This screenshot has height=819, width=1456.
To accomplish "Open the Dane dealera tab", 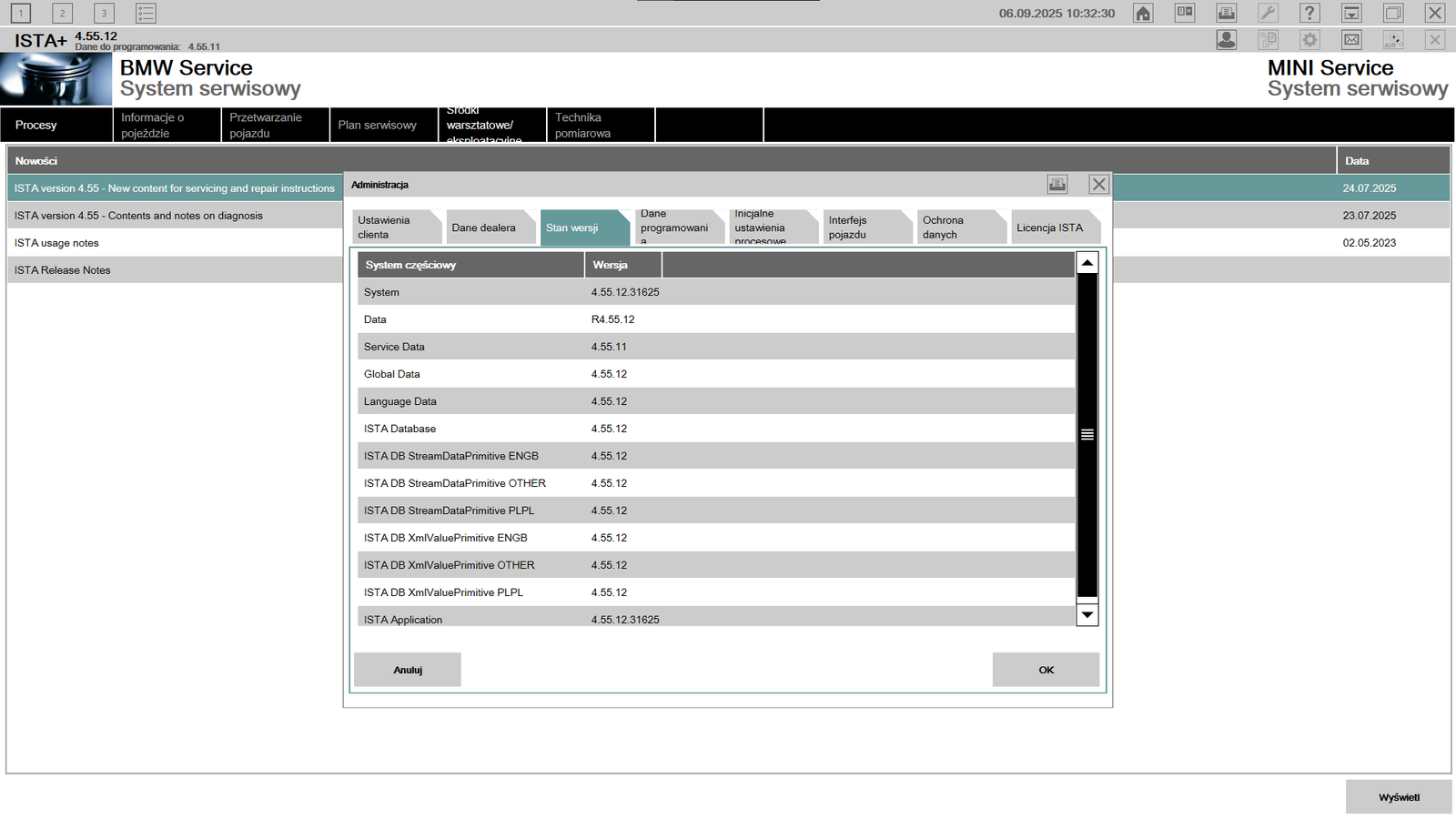I will click(x=490, y=227).
